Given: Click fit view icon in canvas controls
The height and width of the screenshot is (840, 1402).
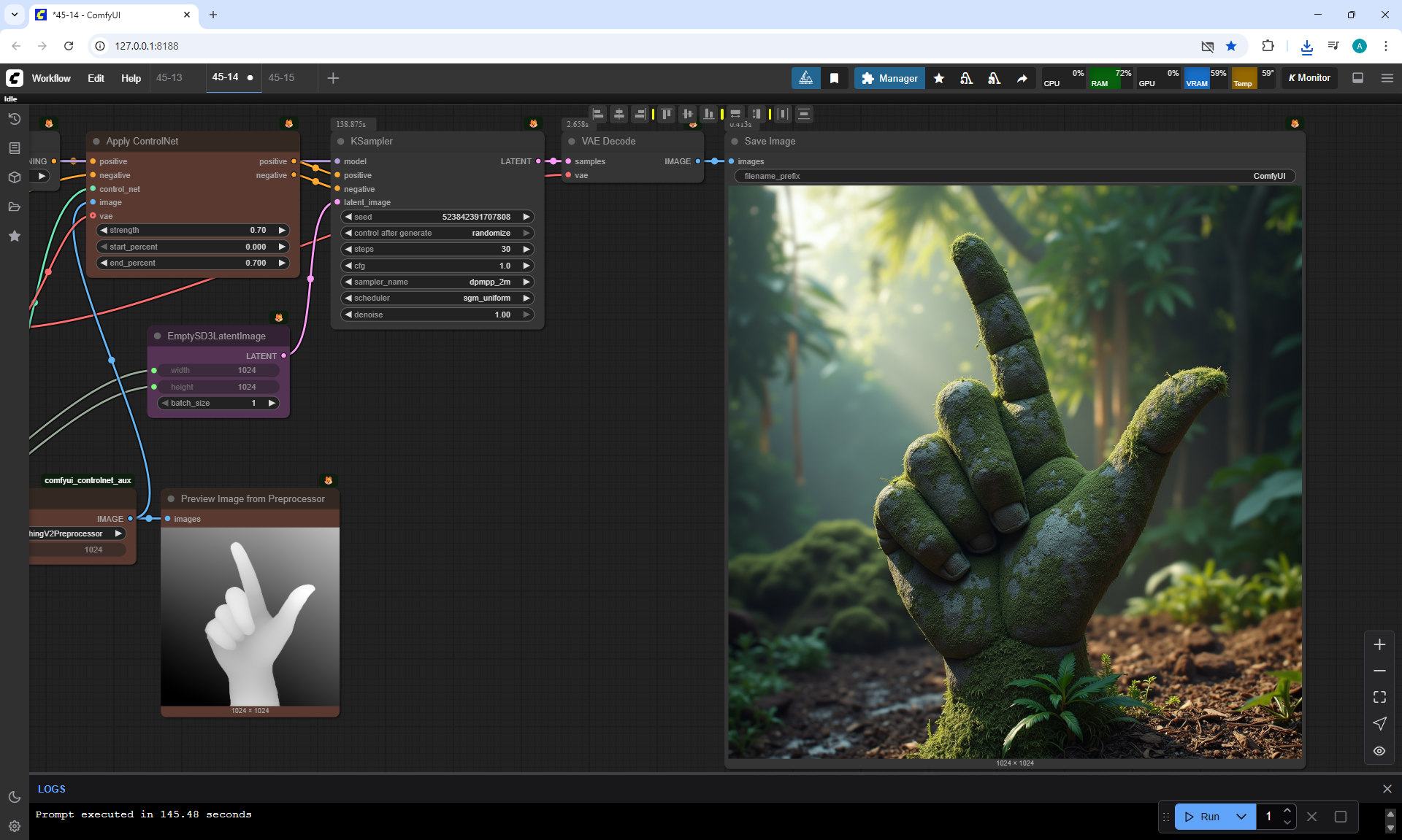Looking at the screenshot, I should [1379, 697].
